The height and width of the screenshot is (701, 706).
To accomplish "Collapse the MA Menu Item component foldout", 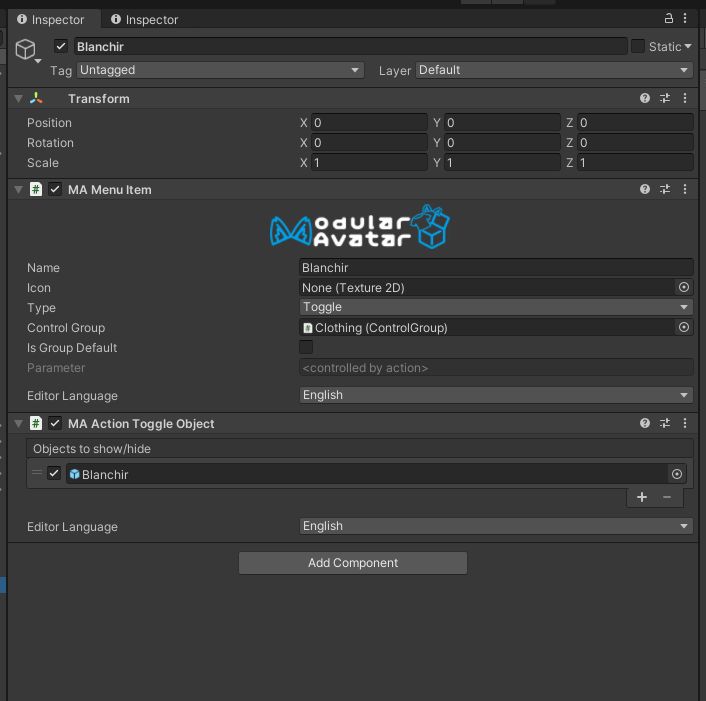I will (18, 190).
